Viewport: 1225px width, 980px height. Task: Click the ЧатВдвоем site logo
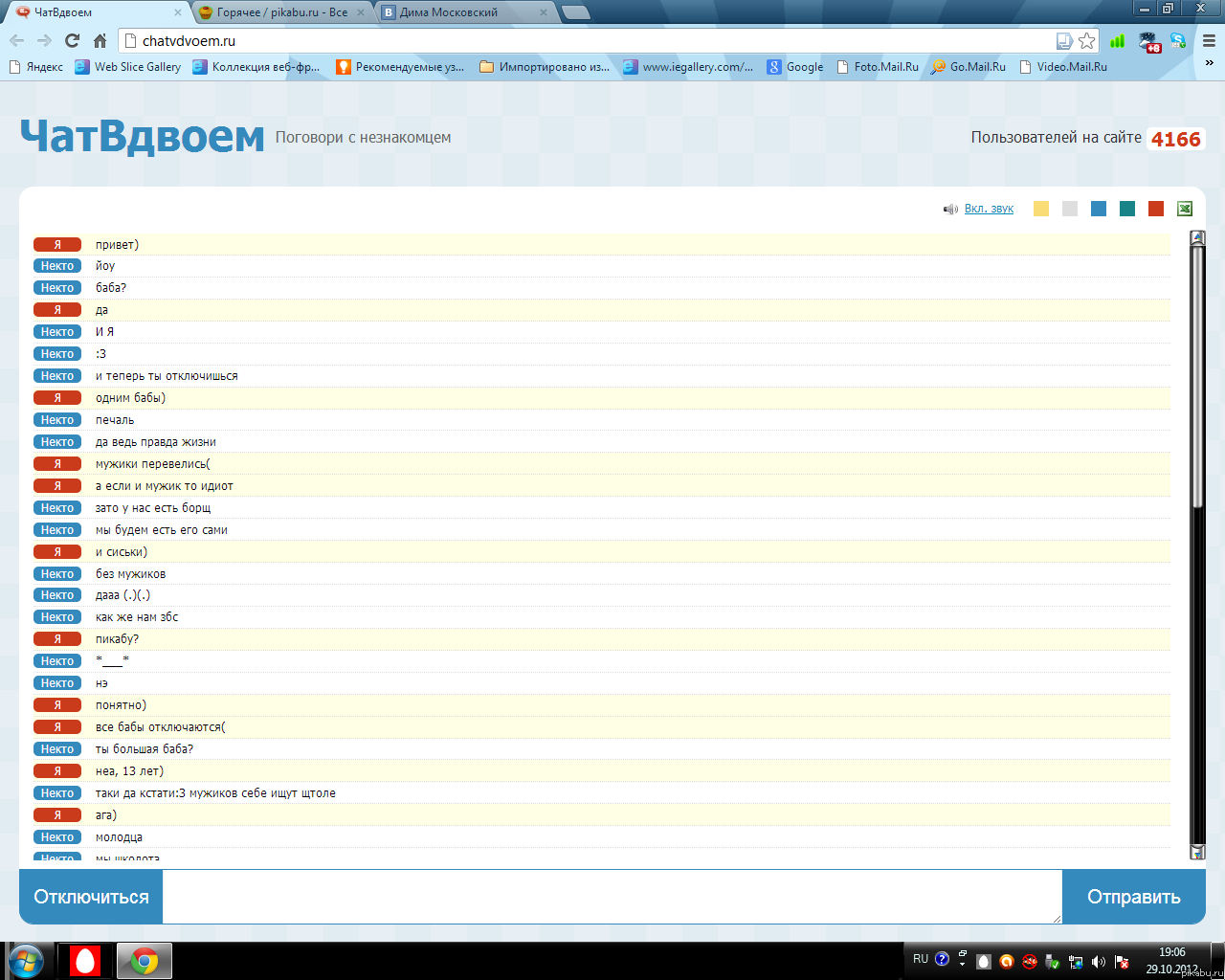point(142,137)
